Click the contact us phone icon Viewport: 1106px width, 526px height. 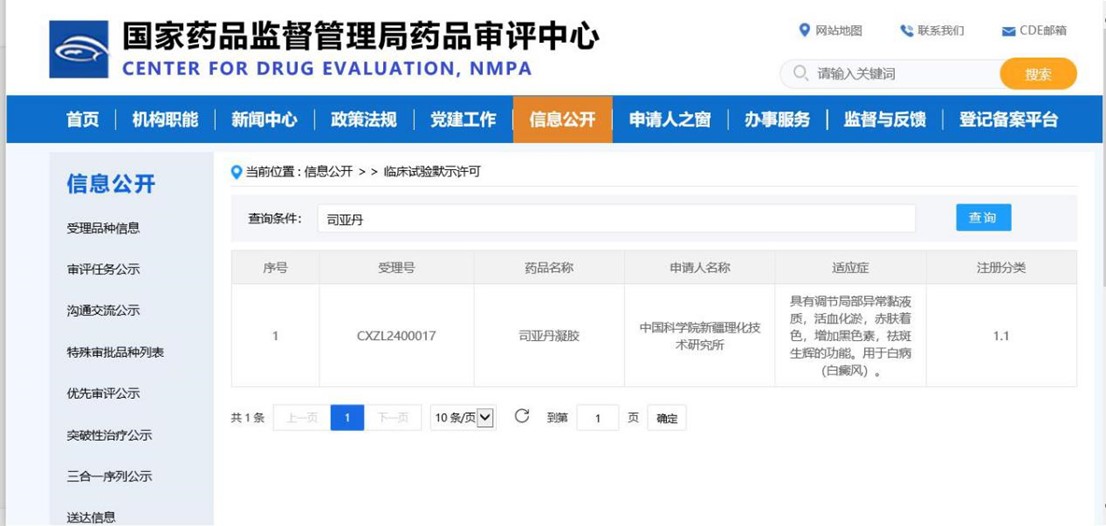click(x=906, y=31)
